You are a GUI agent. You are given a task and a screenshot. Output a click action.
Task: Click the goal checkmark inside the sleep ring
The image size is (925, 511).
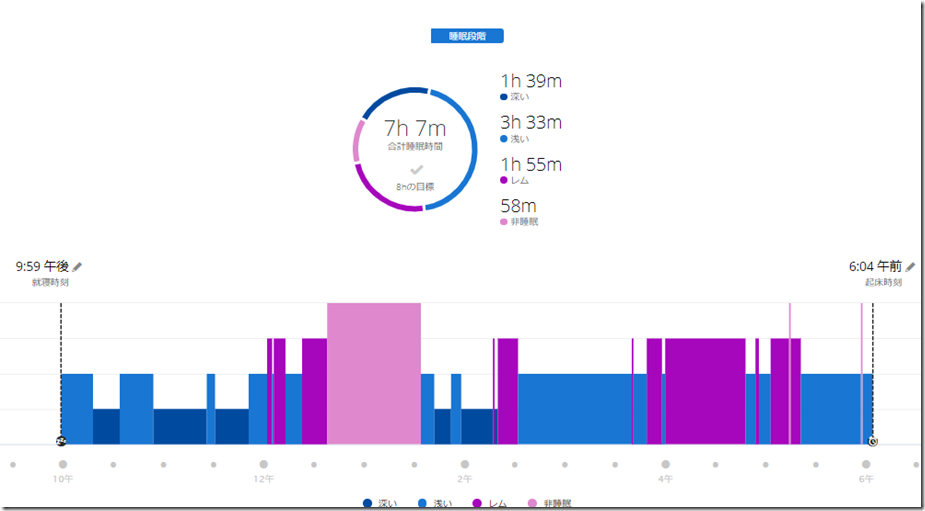(416, 170)
